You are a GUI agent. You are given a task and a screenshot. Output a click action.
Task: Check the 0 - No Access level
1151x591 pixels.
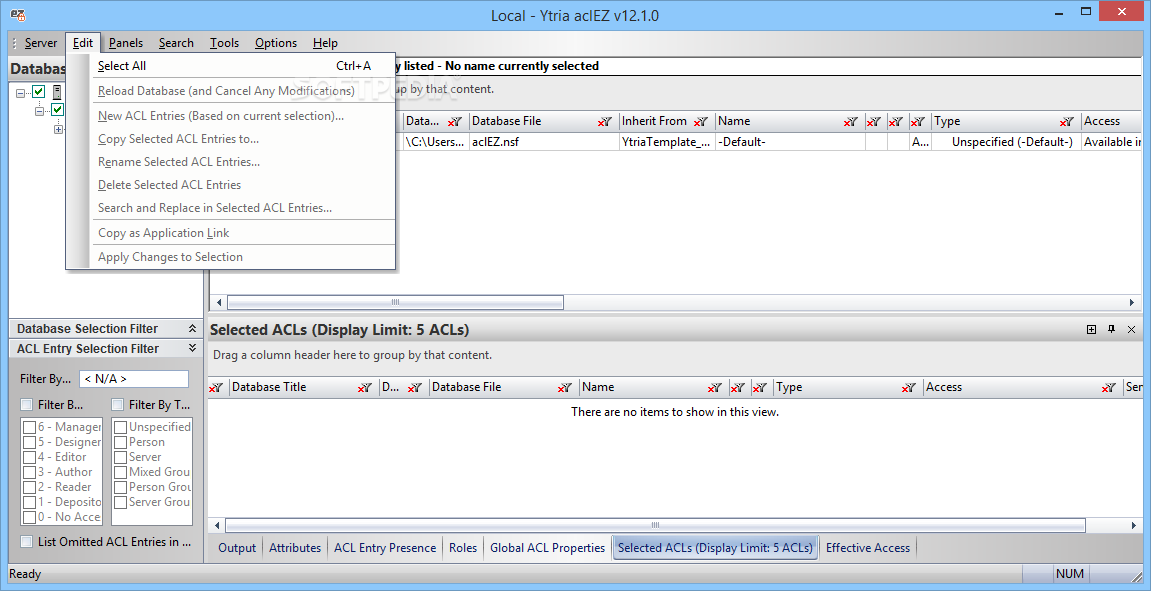coord(29,518)
